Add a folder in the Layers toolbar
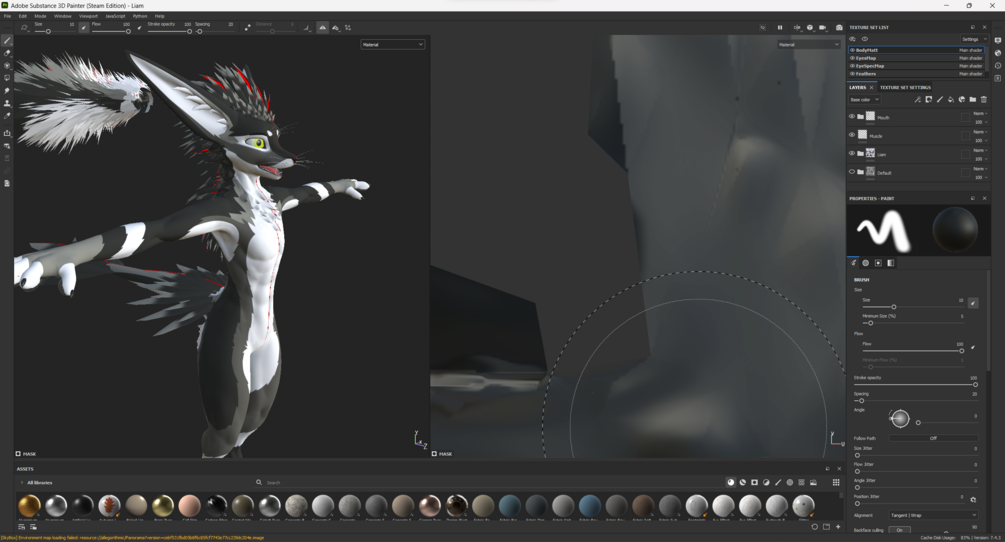The width and height of the screenshot is (1005, 542). click(x=972, y=99)
